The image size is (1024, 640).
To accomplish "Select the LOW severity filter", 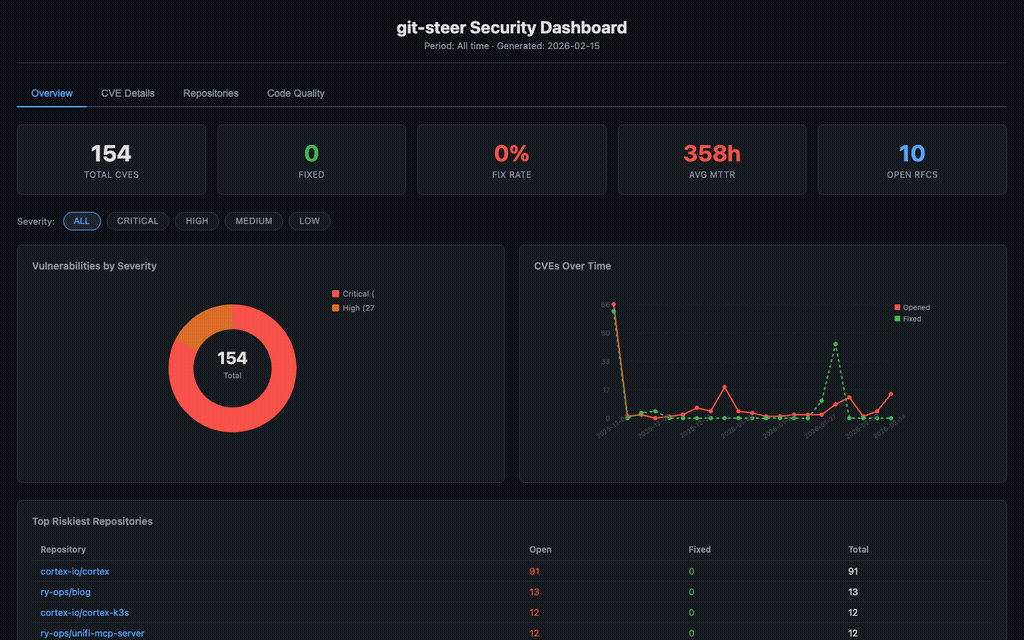I will [x=309, y=221].
